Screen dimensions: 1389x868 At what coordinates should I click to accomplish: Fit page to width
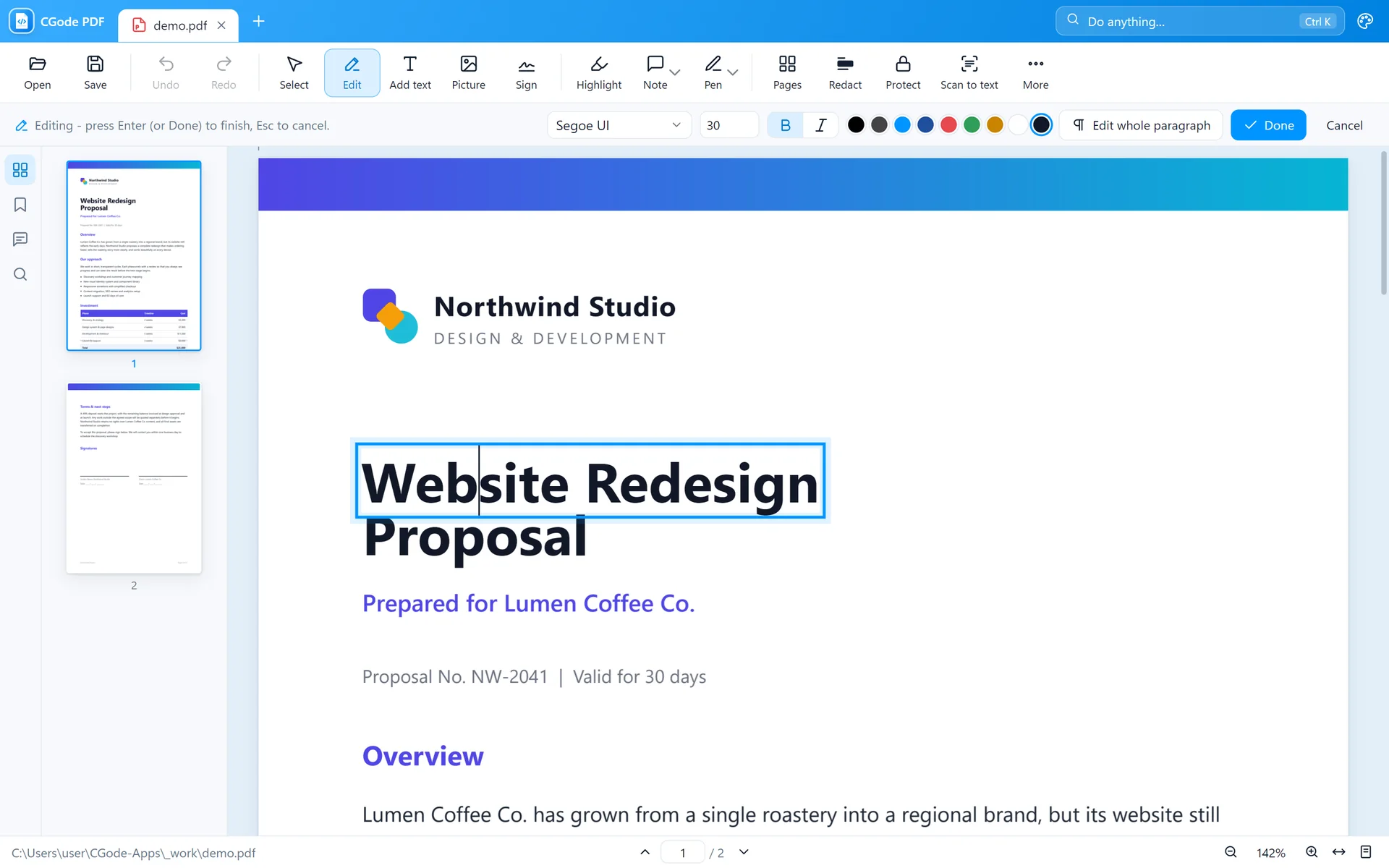[x=1339, y=852]
